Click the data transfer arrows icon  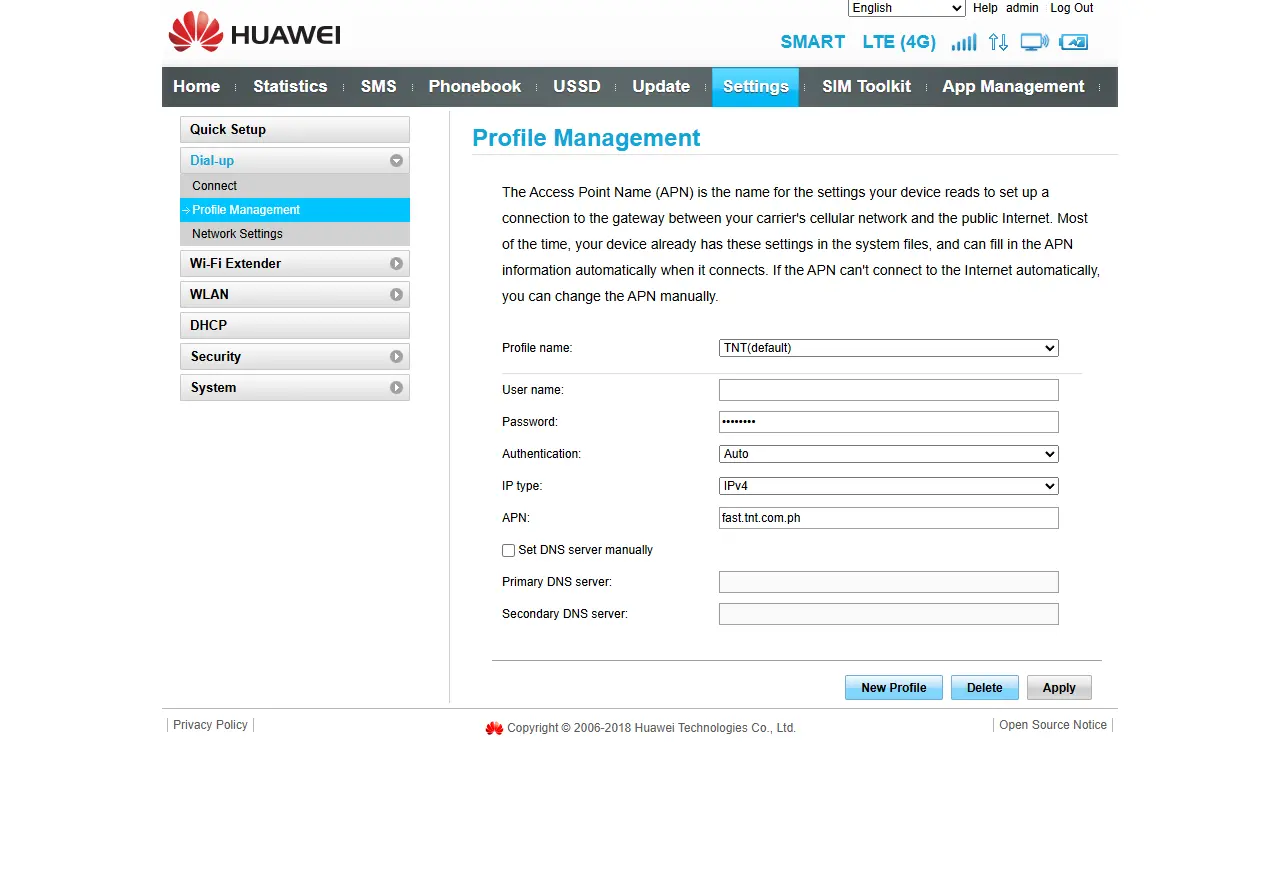click(x=998, y=42)
